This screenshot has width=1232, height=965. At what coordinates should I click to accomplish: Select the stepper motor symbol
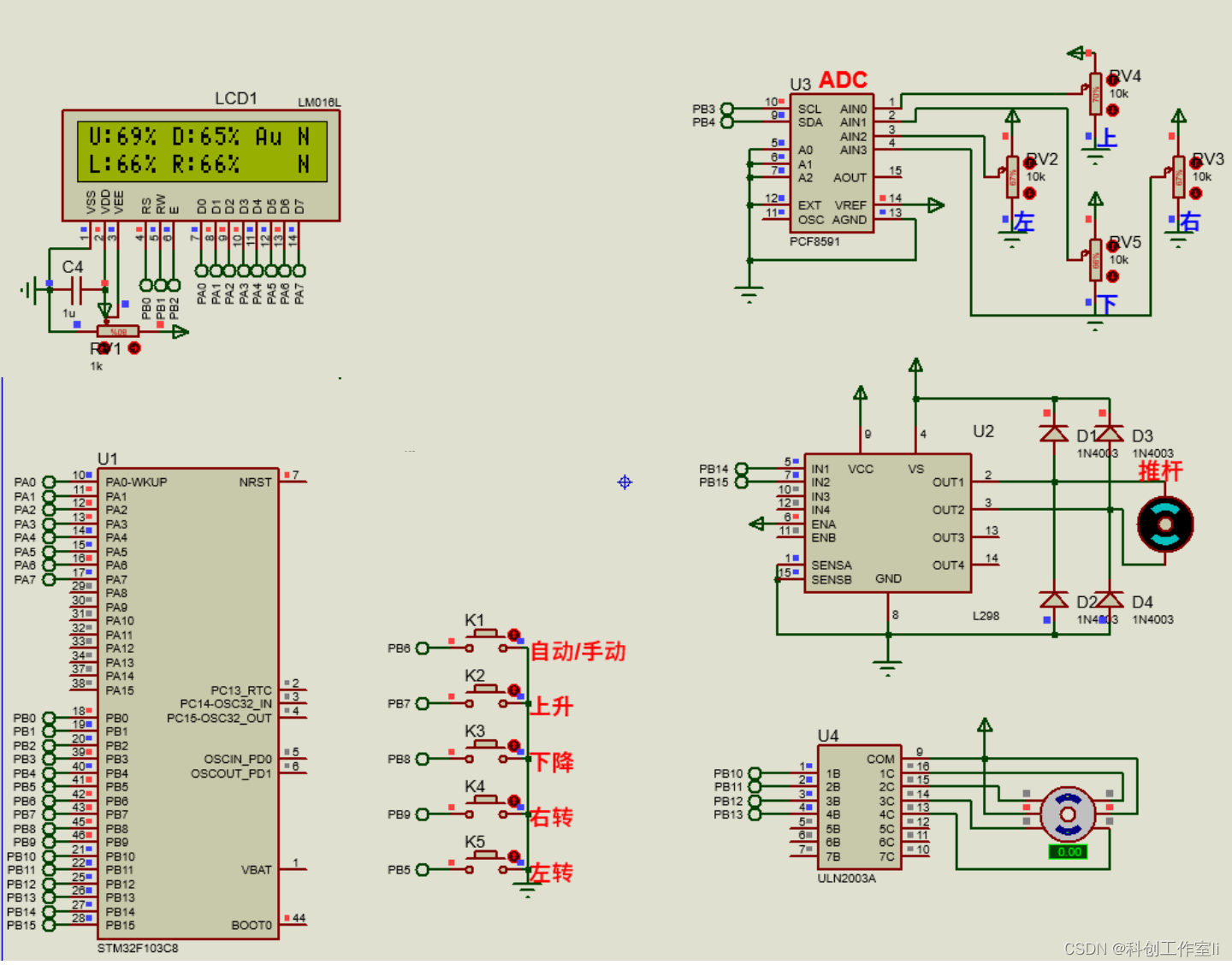[1068, 814]
